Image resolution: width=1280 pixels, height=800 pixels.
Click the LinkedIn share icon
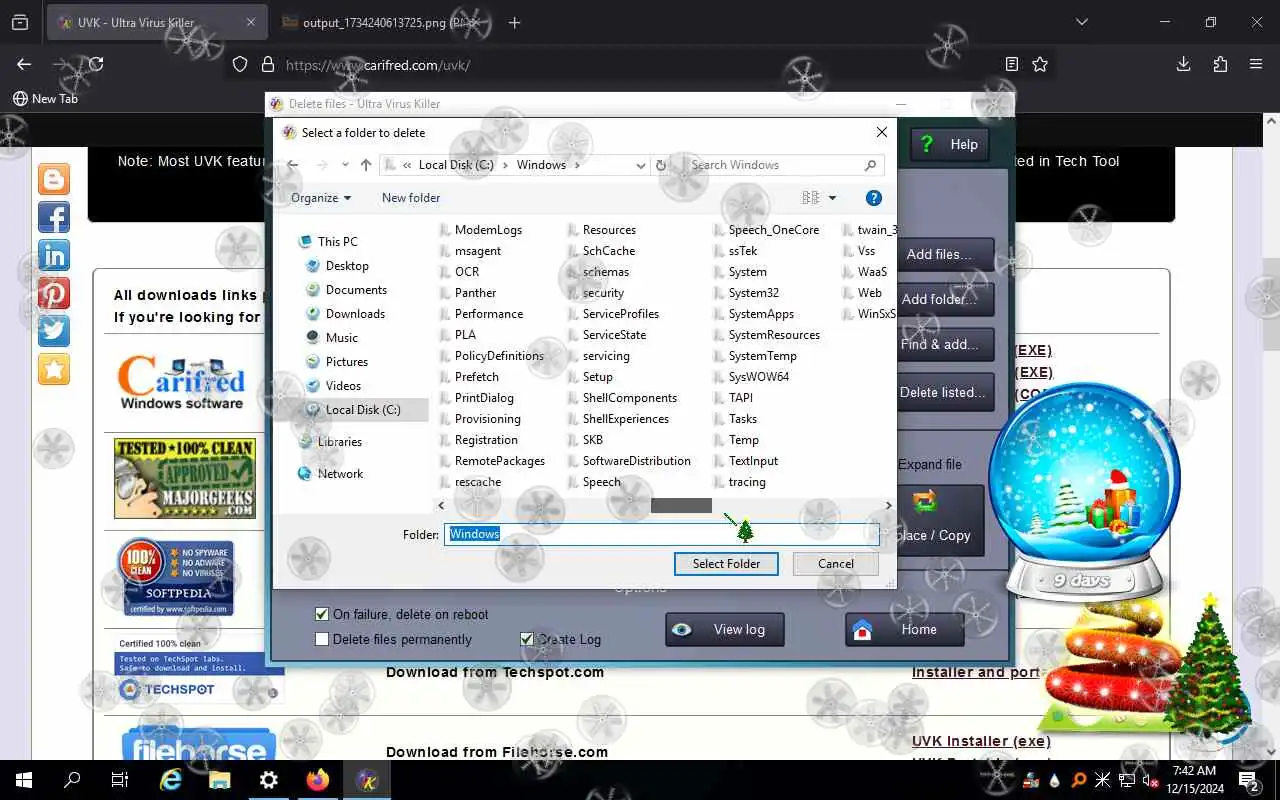coord(54,255)
